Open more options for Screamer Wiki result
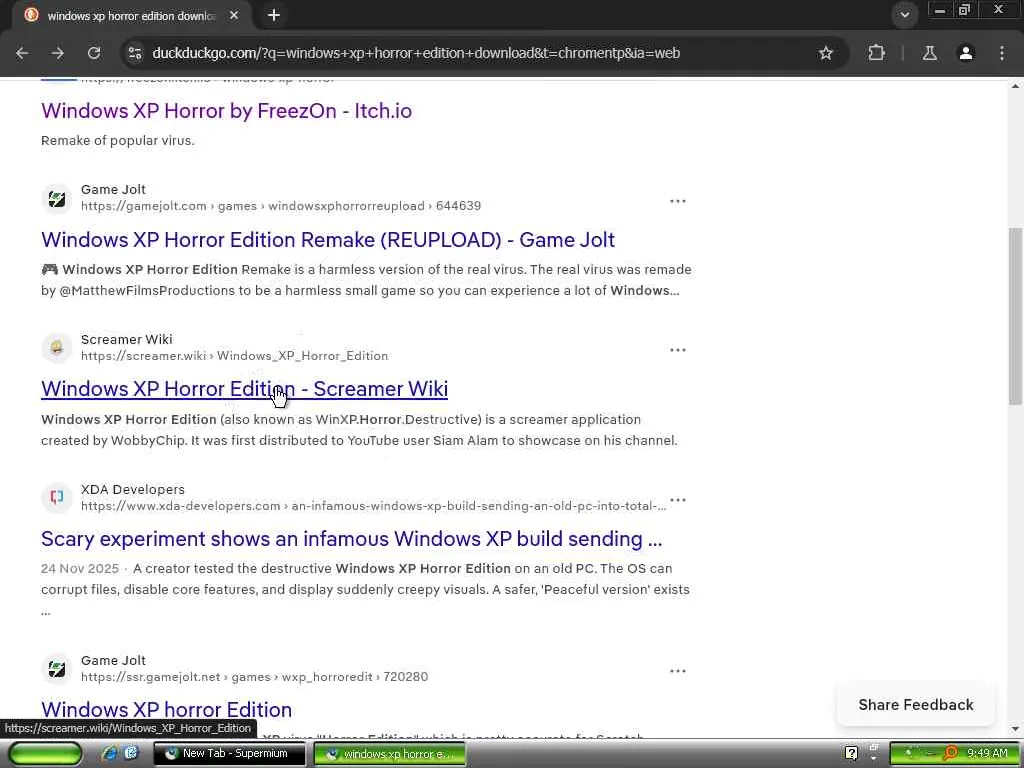The width and height of the screenshot is (1024, 768). click(678, 349)
